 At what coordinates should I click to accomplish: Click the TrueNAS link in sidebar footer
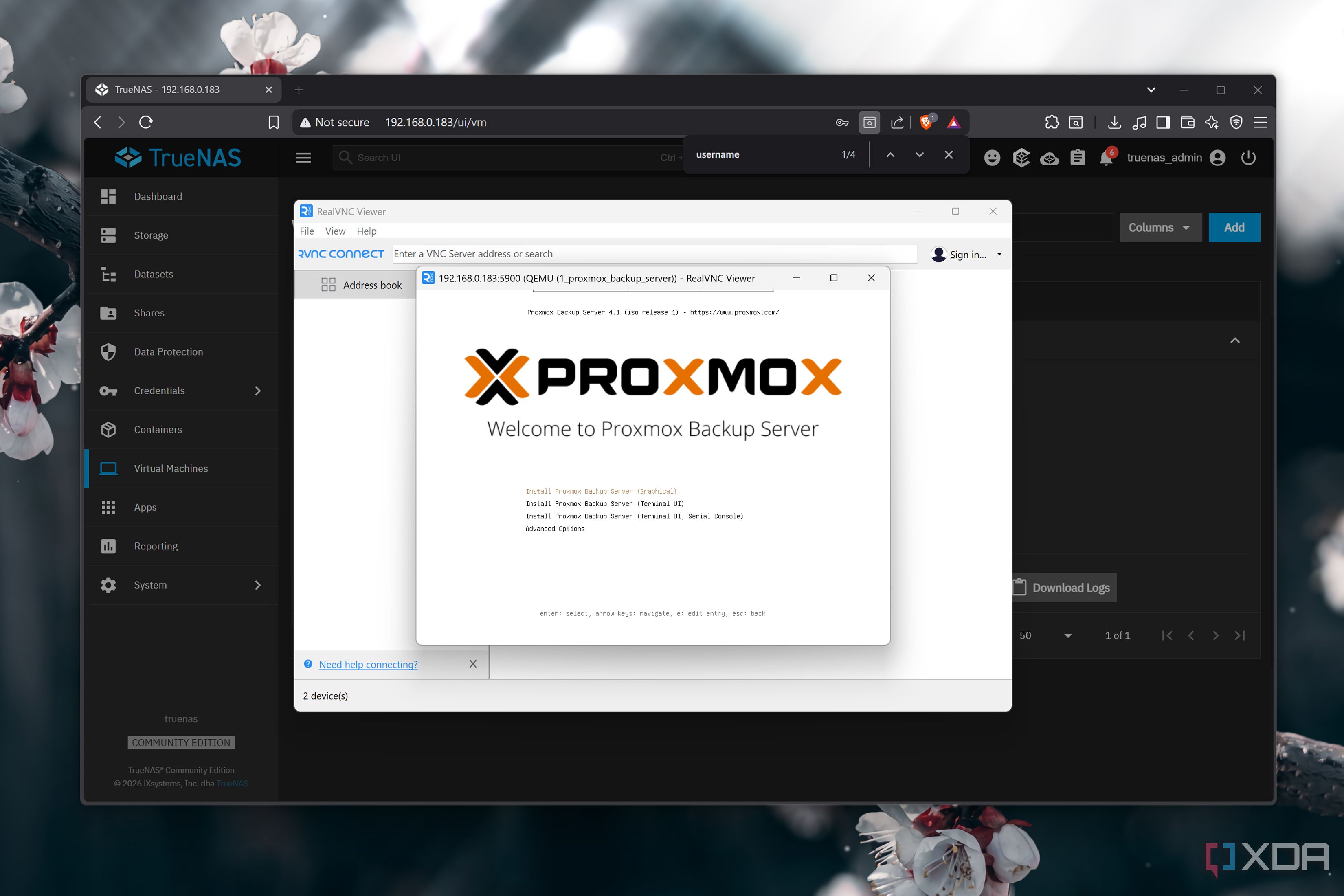click(232, 784)
